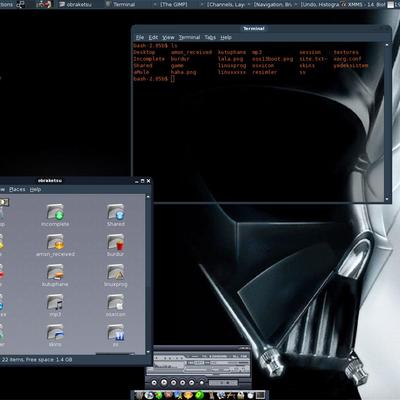Image resolution: width=400 pixels, height=400 pixels.
Task: Switch to XMMS in the taskbar
Action: (x=363, y=4)
